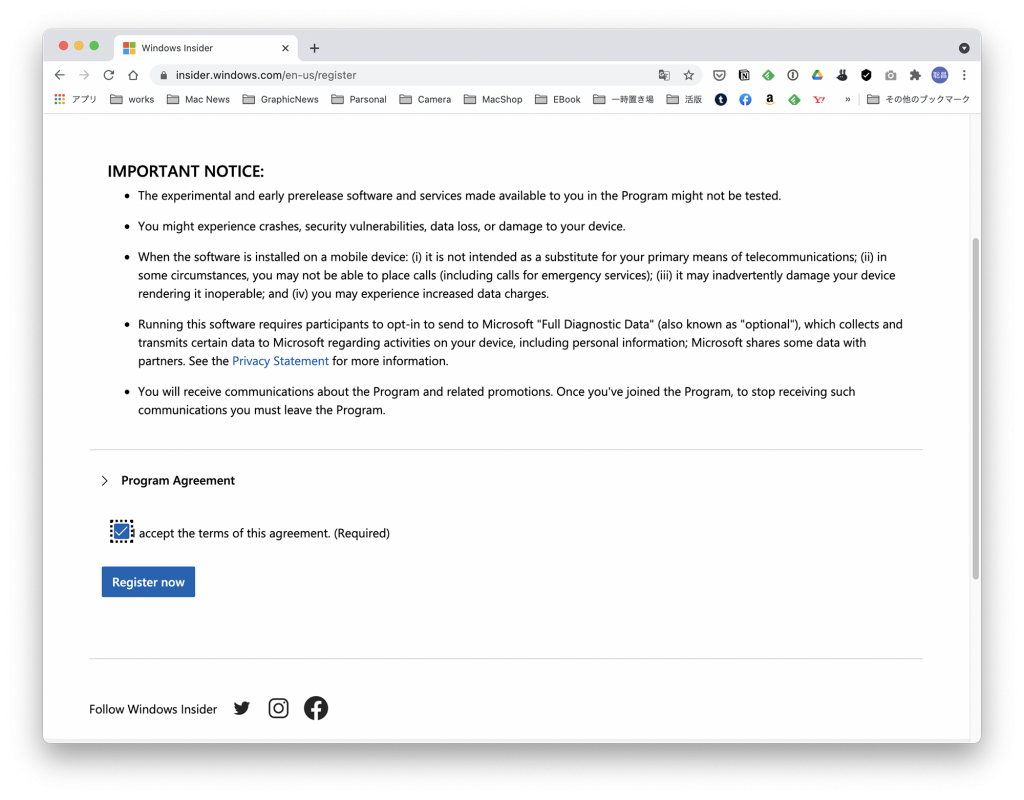Open the Pocket extension
Screen dimensions: 1024x800
[x=719, y=75]
